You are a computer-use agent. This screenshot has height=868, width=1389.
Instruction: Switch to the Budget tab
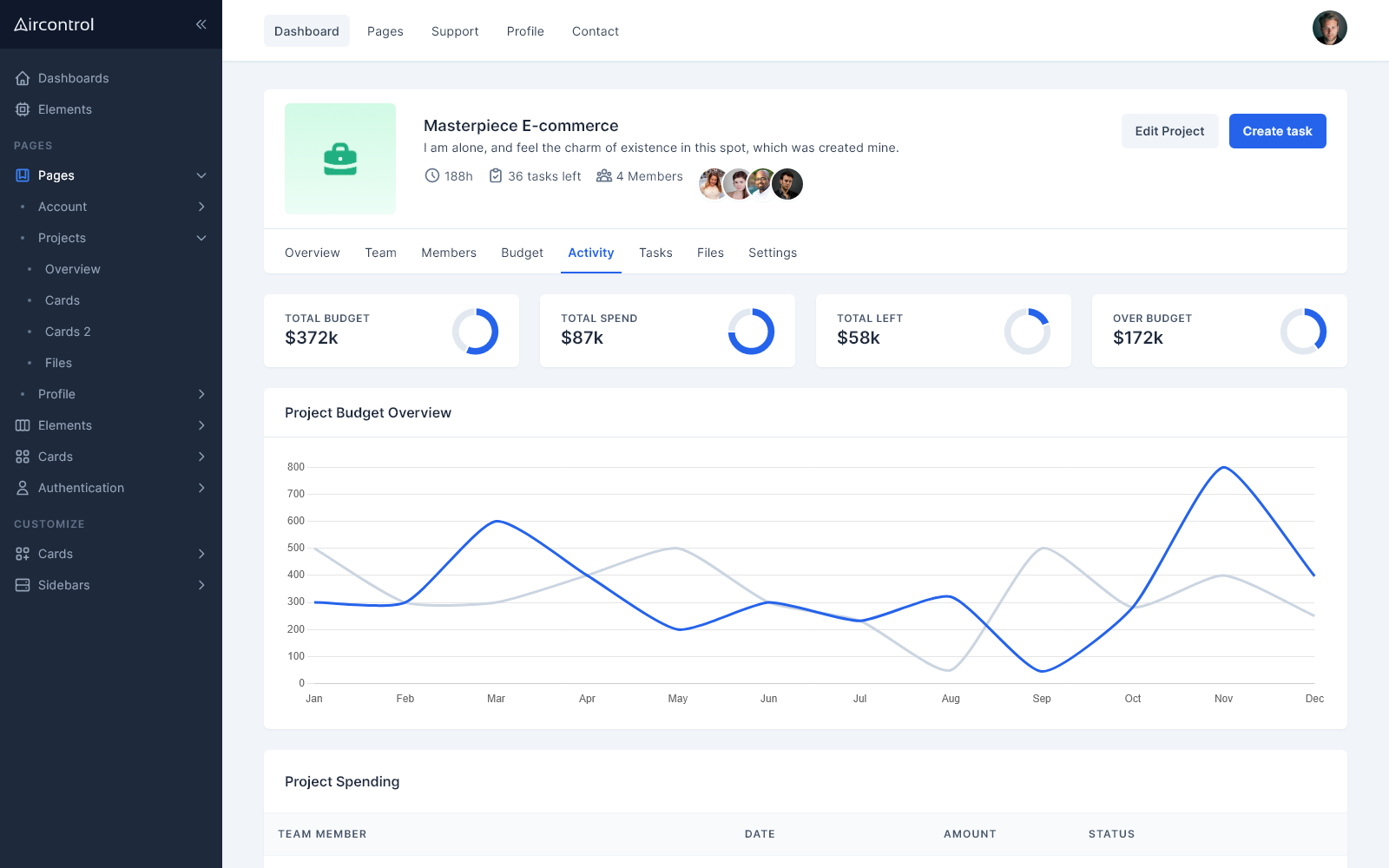point(522,253)
